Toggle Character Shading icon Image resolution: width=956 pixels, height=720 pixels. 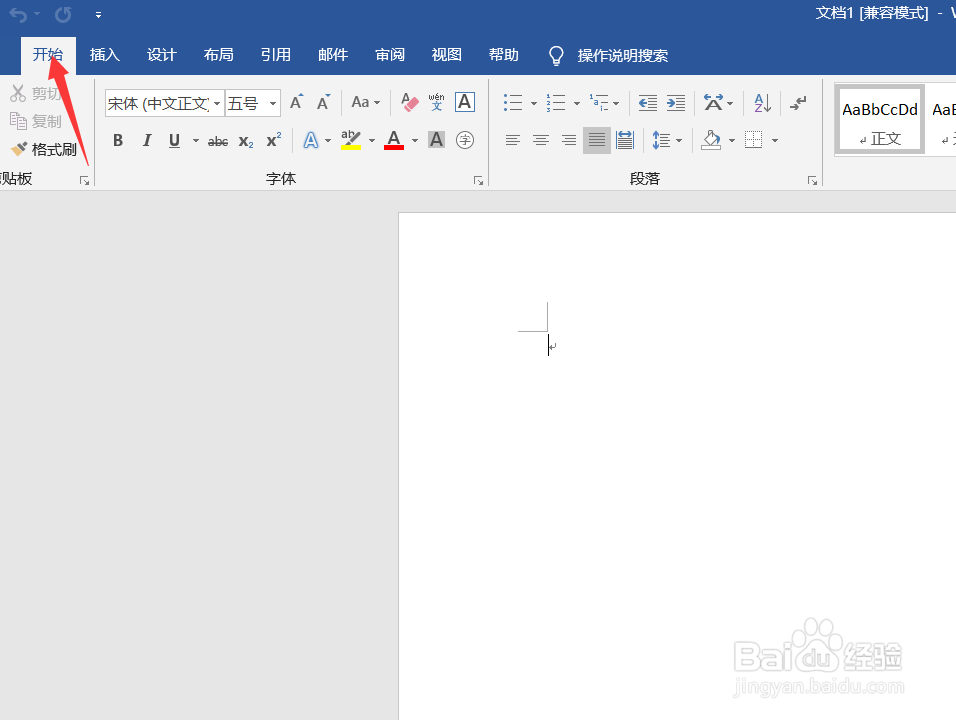point(437,140)
